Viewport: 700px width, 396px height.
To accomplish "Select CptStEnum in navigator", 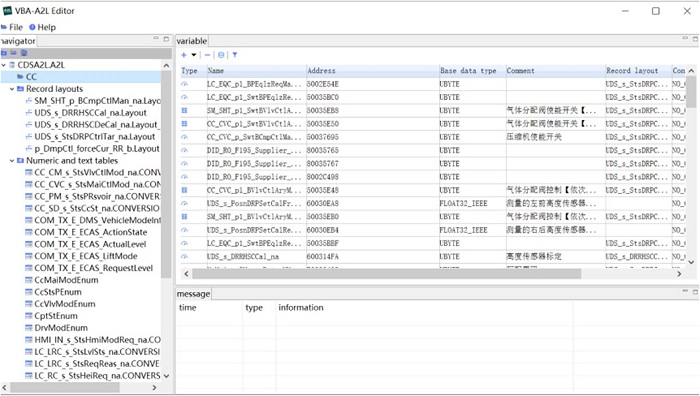I will click(56, 316).
